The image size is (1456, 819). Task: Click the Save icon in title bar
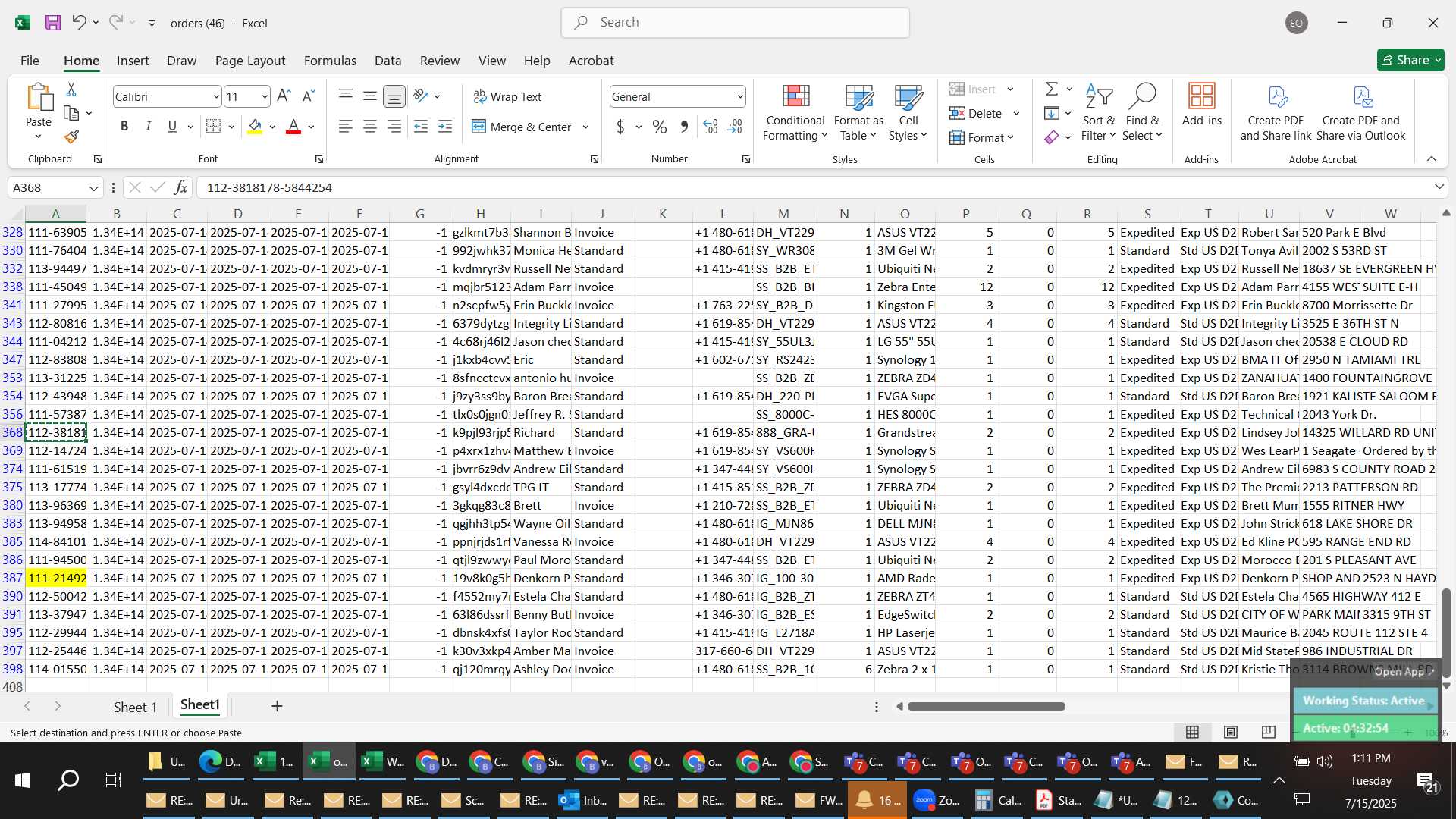[52, 23]
